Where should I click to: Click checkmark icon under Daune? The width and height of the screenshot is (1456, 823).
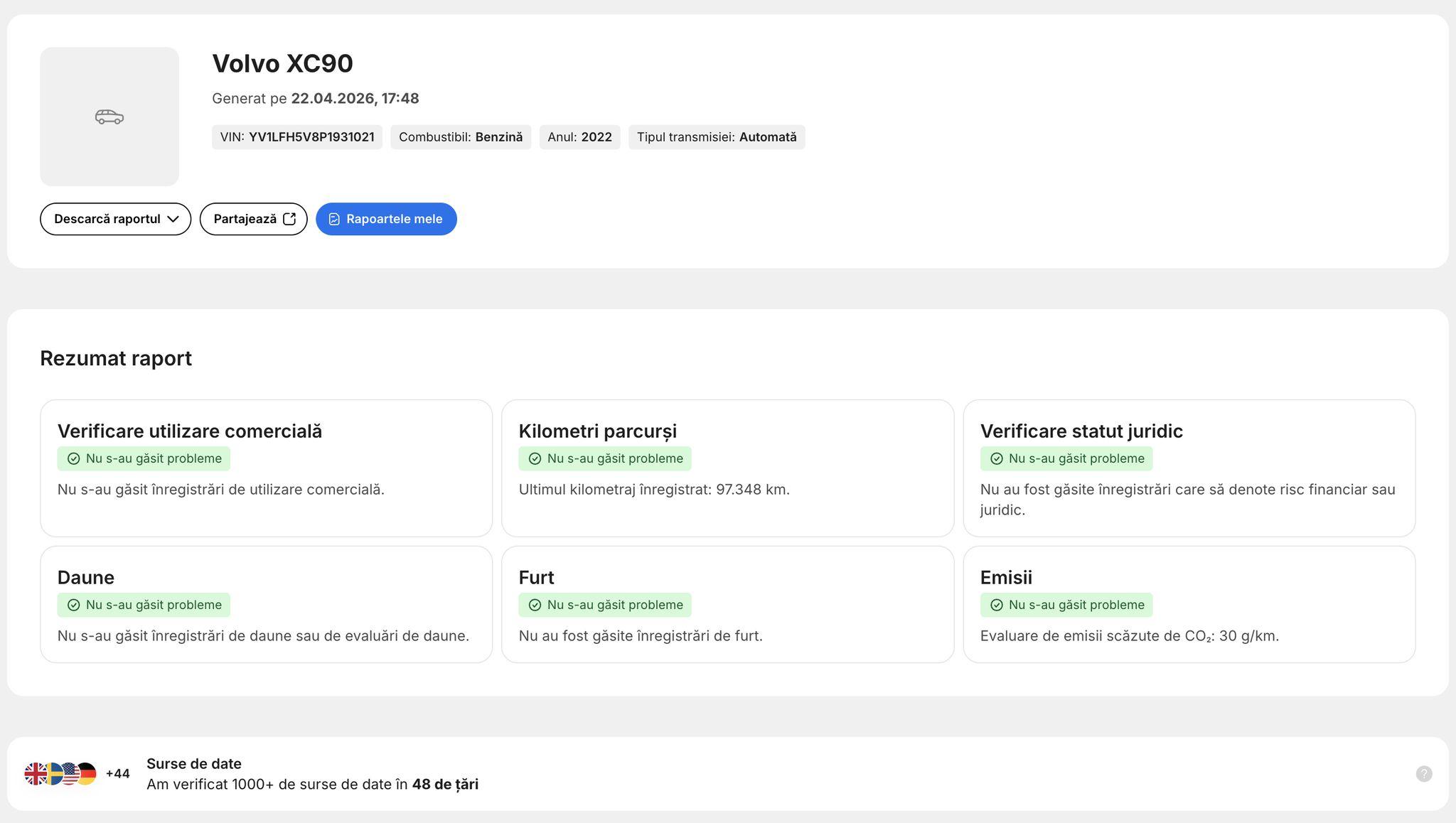coord(73,606)
